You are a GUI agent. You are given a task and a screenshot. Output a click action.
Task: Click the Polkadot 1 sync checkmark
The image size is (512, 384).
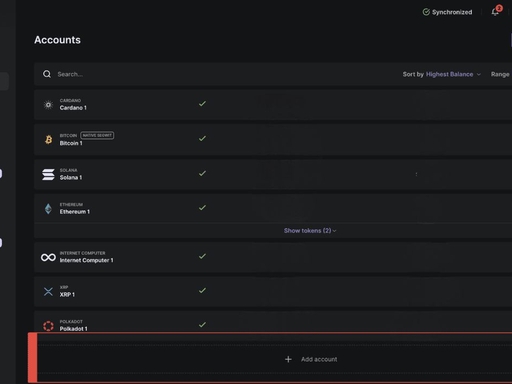(202, 325)
